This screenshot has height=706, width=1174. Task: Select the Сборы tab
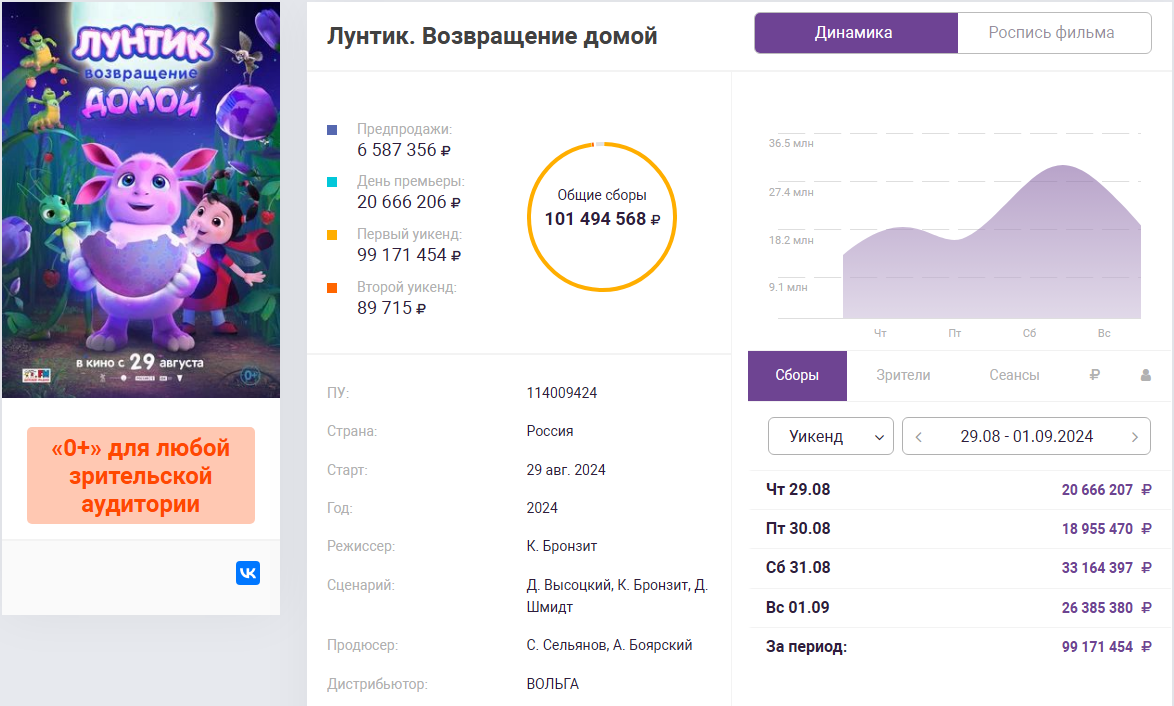797,375
